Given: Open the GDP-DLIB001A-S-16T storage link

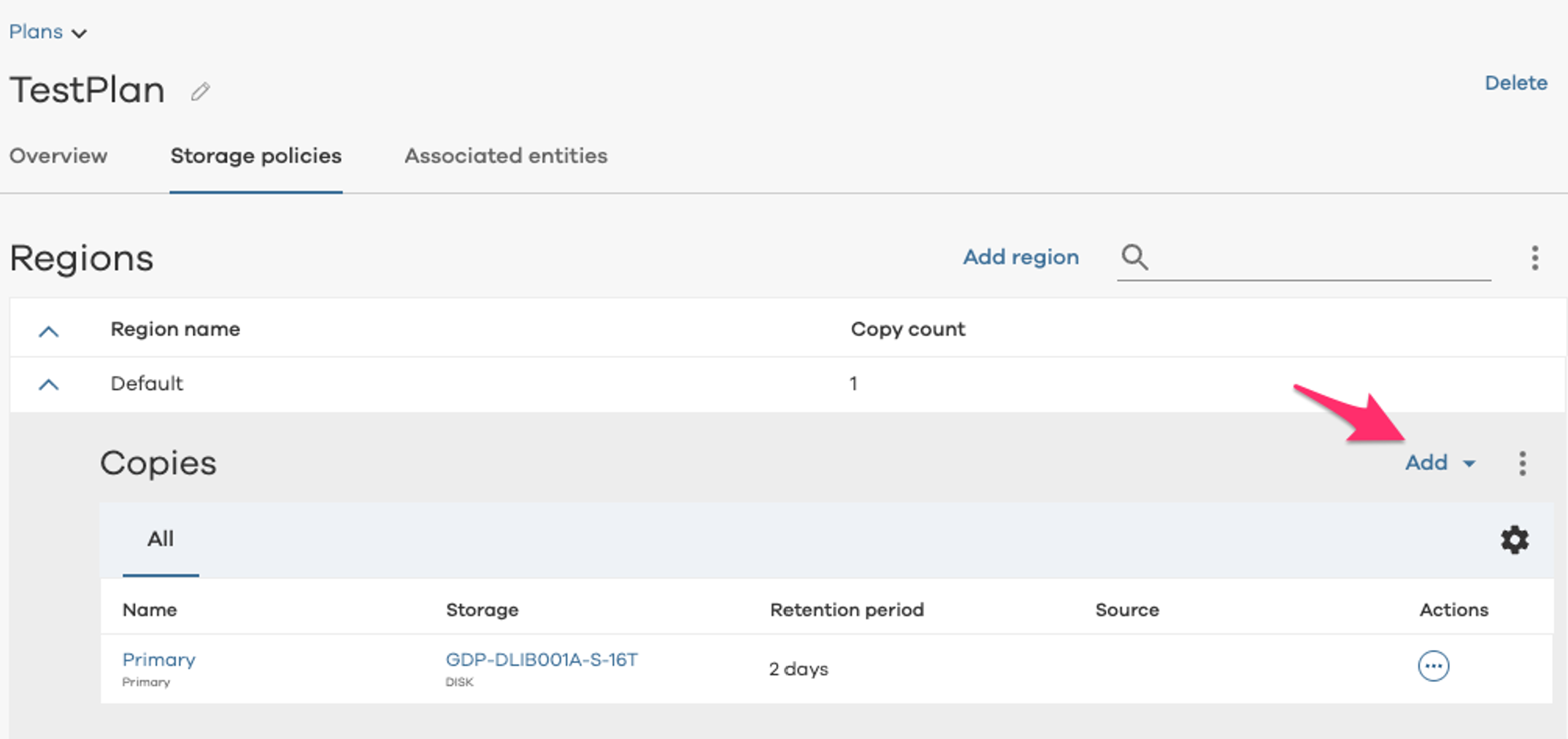Looking at the screenshot, I should click(x=542, y=660).
